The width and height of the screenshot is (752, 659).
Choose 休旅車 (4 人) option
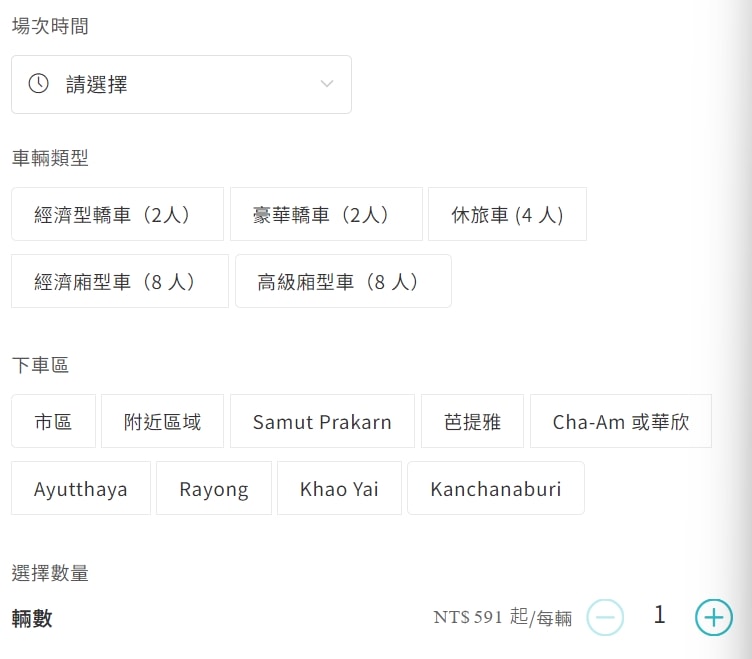[507, 214]
